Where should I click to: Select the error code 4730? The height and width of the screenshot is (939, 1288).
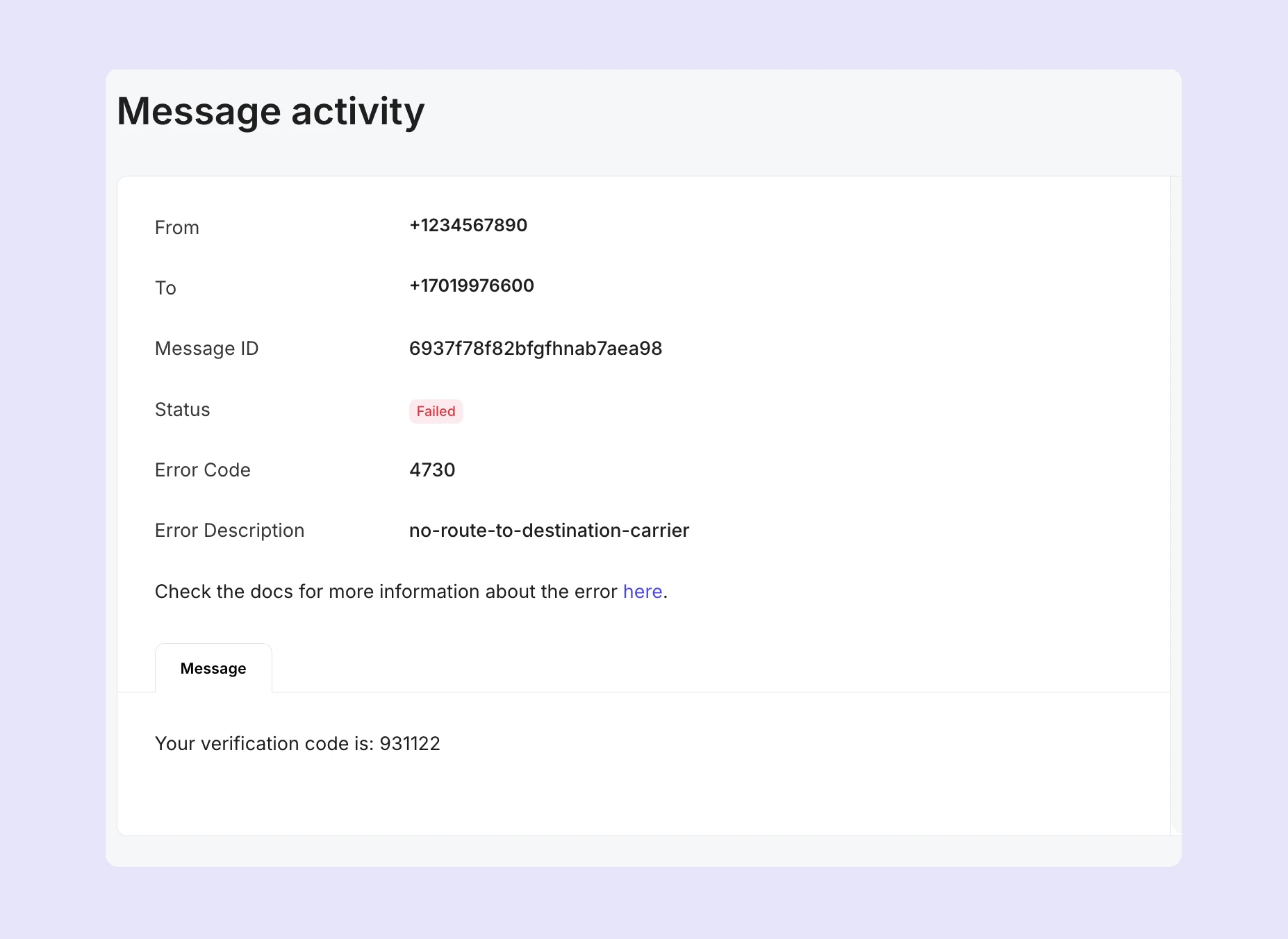[432, 470]
